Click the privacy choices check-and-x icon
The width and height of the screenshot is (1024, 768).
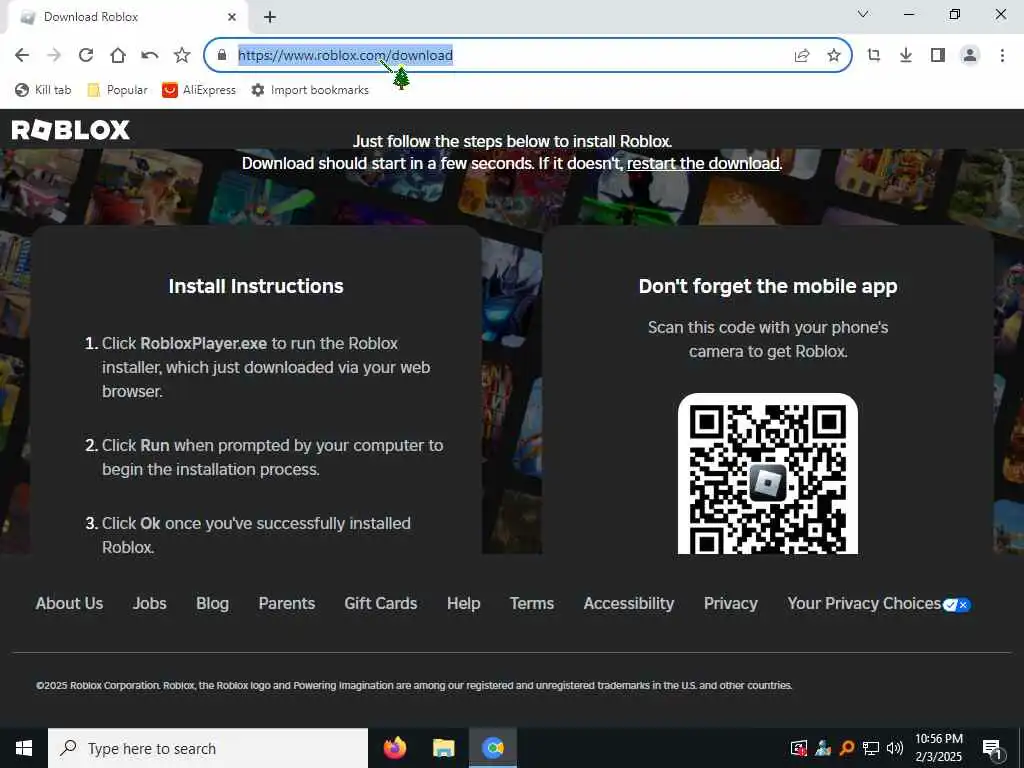[x=957, y=605]
